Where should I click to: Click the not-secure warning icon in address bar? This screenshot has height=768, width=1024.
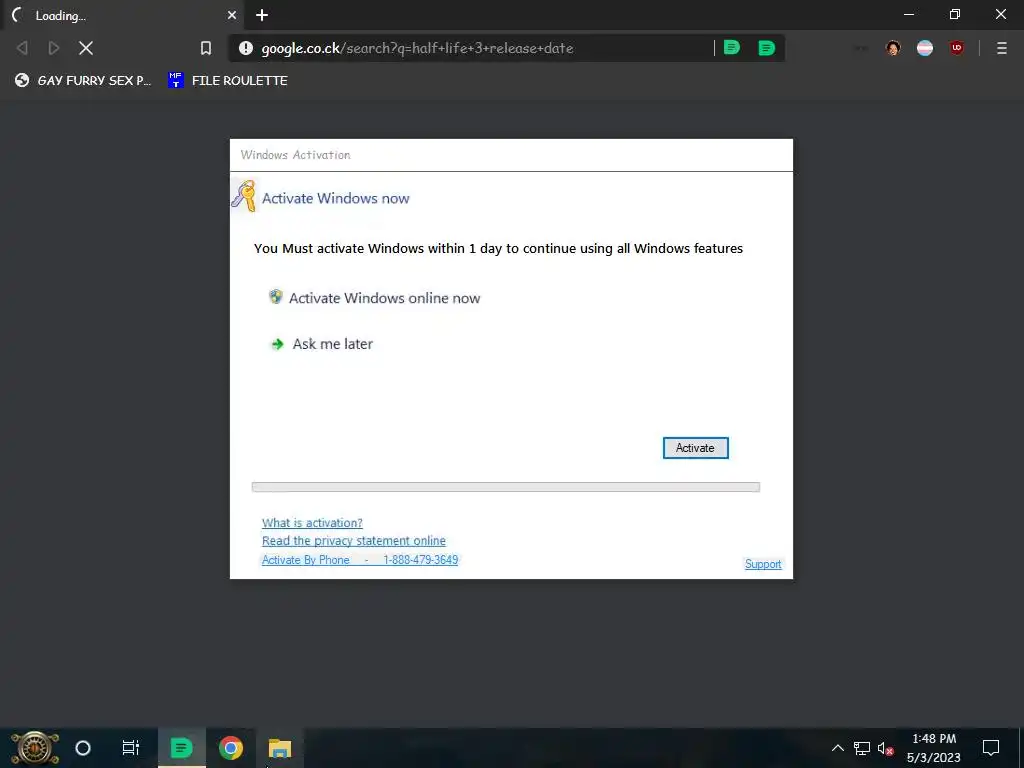pyautogui.click(x=246, y=48)
